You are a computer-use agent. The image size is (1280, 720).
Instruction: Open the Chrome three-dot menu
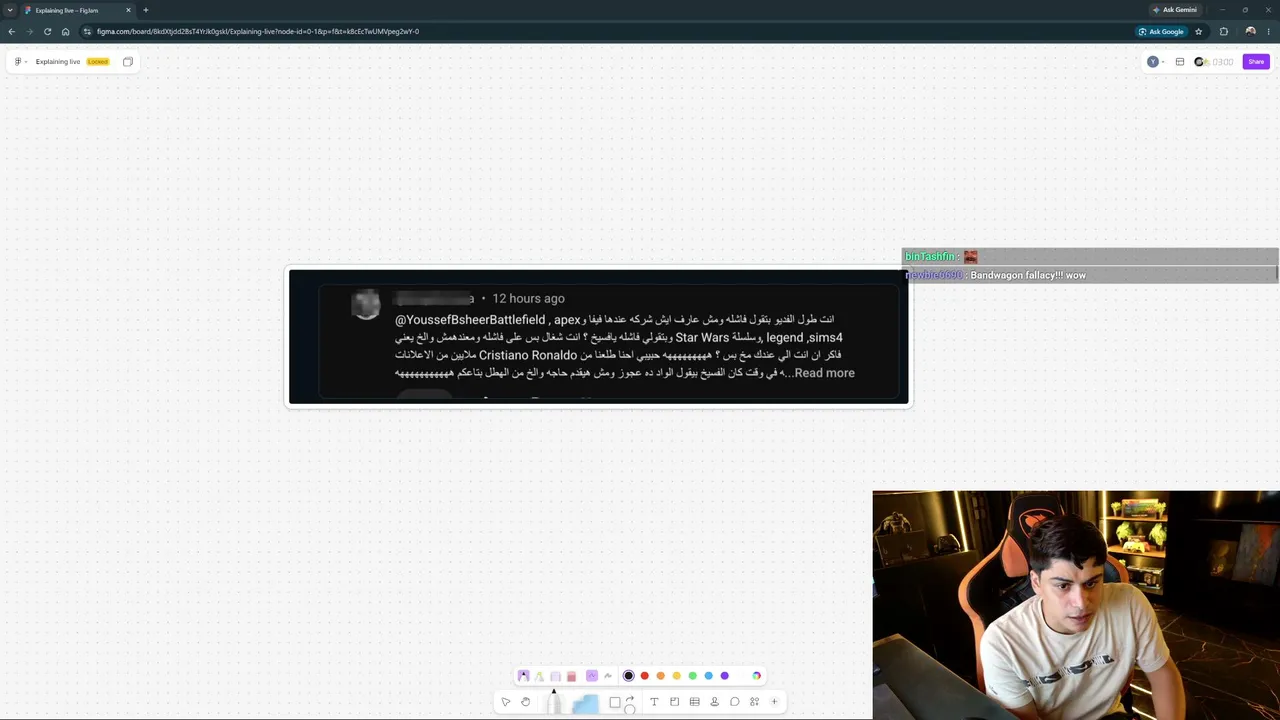(1270, 31)
